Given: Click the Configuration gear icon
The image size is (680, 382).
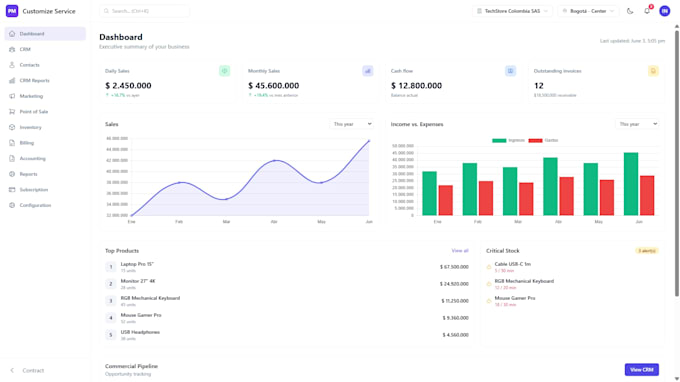Looking at the screenshot, I should [x=12, y=205].
